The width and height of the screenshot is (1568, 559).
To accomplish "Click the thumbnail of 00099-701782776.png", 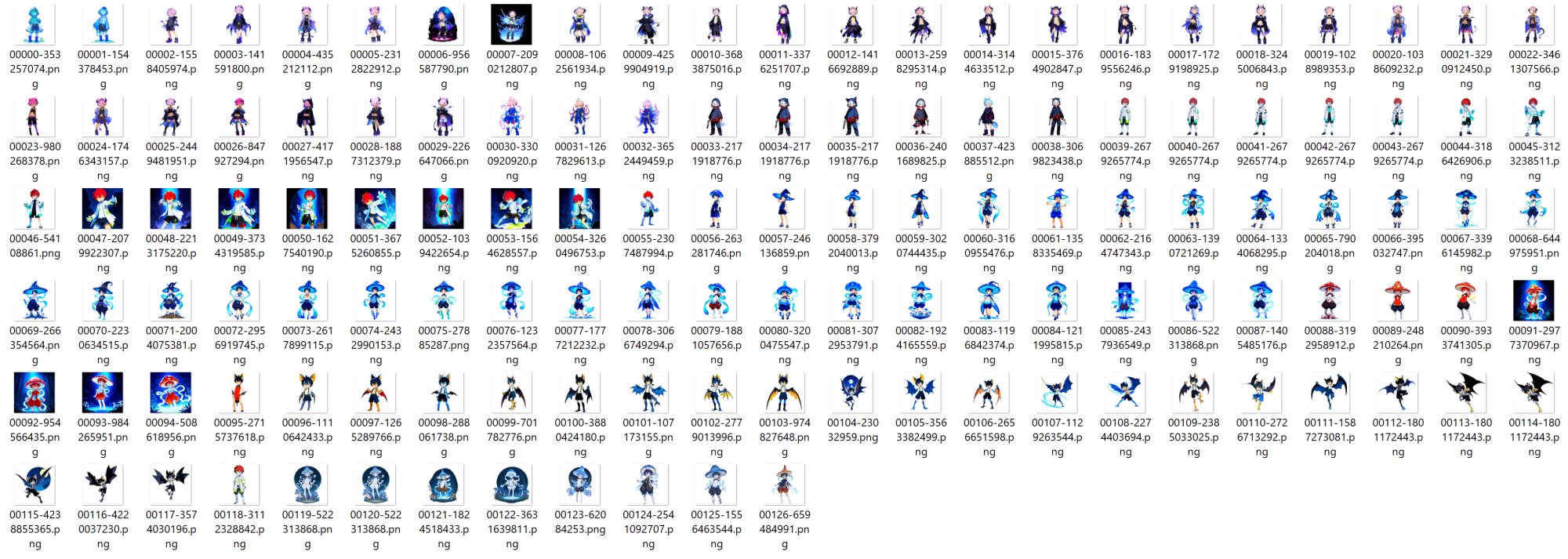I will pyautogui.click(x=512, y=392).
